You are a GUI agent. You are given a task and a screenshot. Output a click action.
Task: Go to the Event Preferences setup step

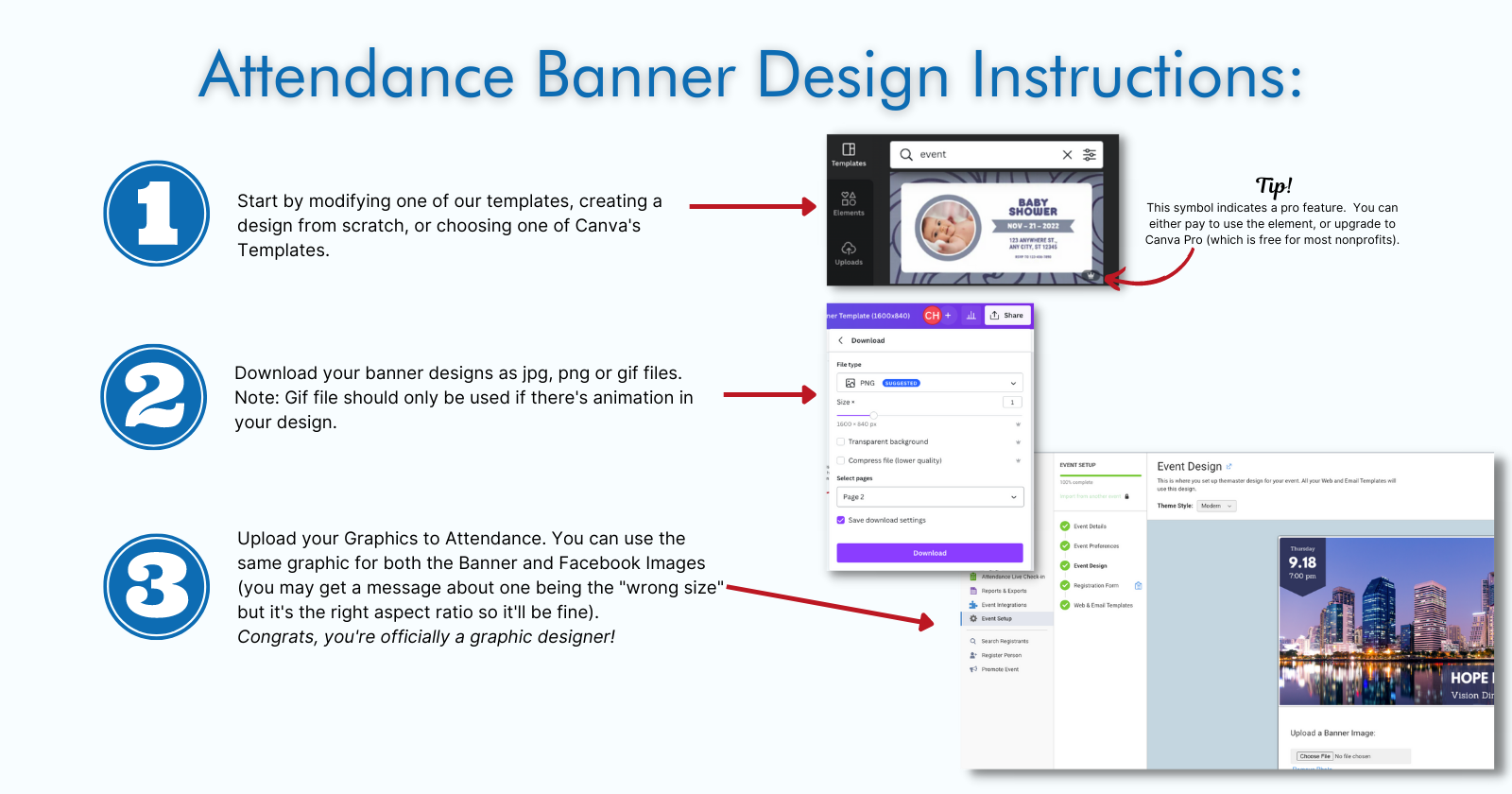(1096, 546)
